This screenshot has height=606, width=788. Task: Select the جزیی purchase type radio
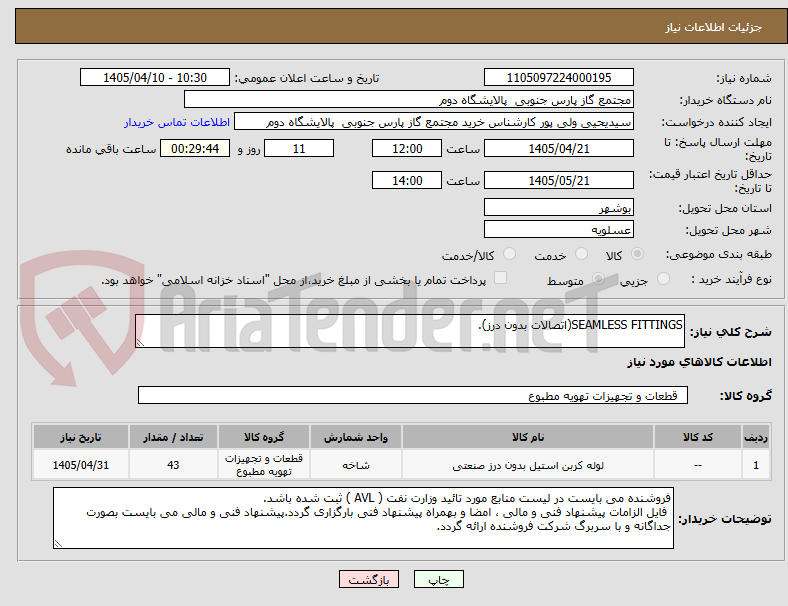point(663,278)
